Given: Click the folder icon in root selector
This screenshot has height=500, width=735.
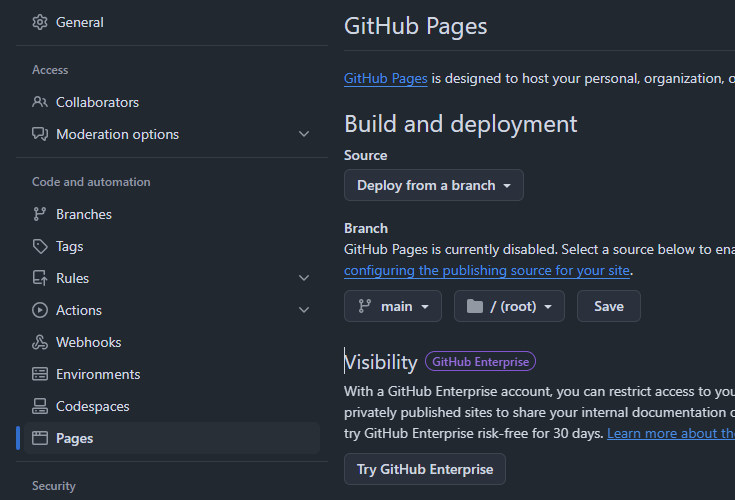Looking at the screenshot, I should pos(475,306).
